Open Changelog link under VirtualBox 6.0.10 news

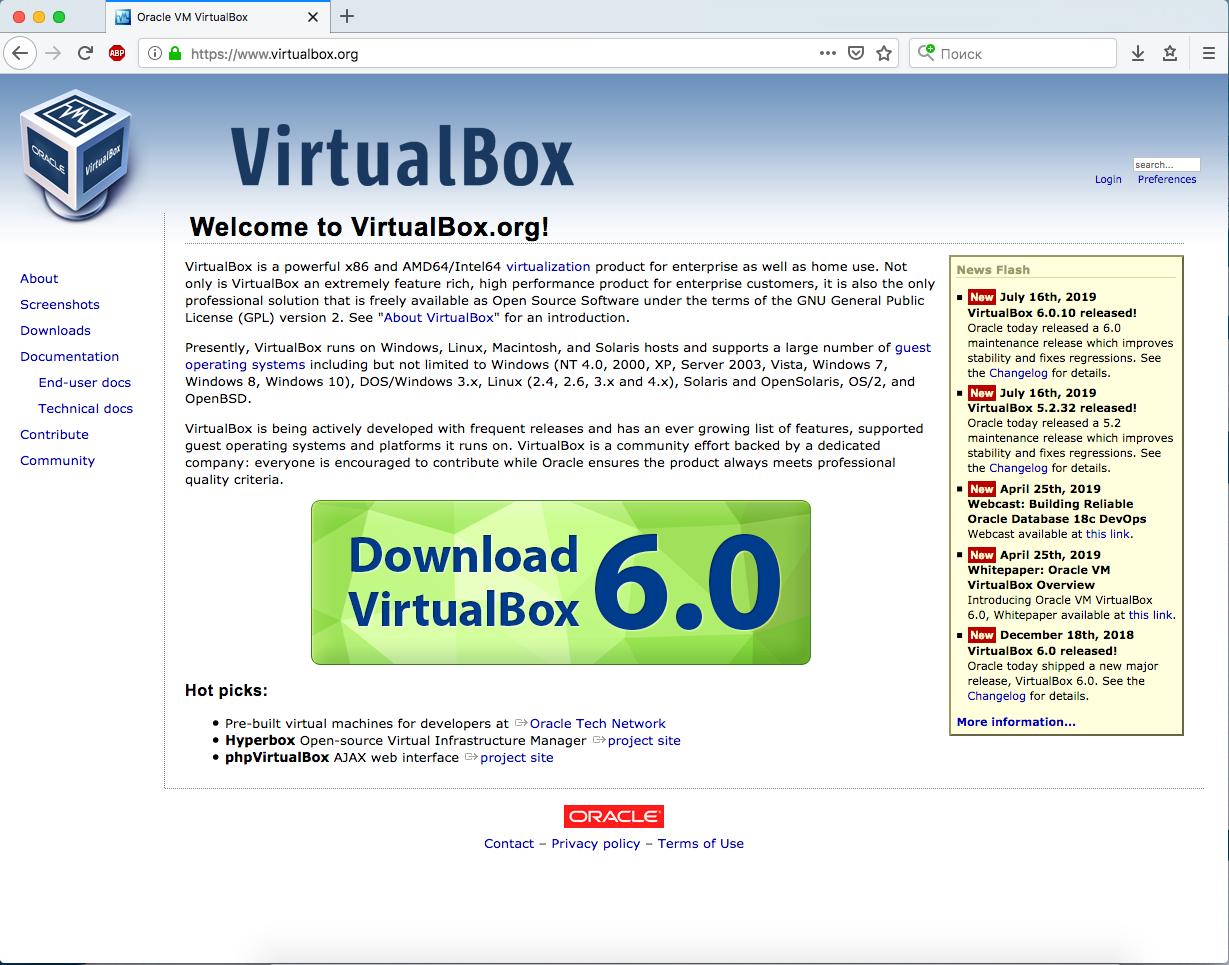point(1018,373)
